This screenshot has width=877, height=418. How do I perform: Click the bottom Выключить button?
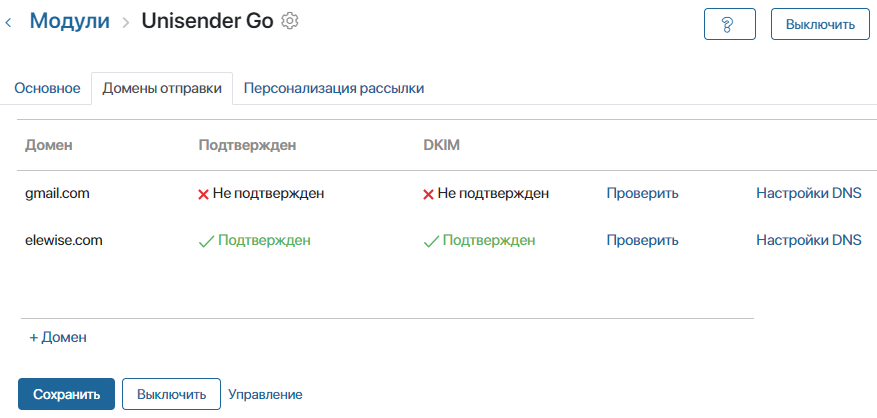coord(172,394)
